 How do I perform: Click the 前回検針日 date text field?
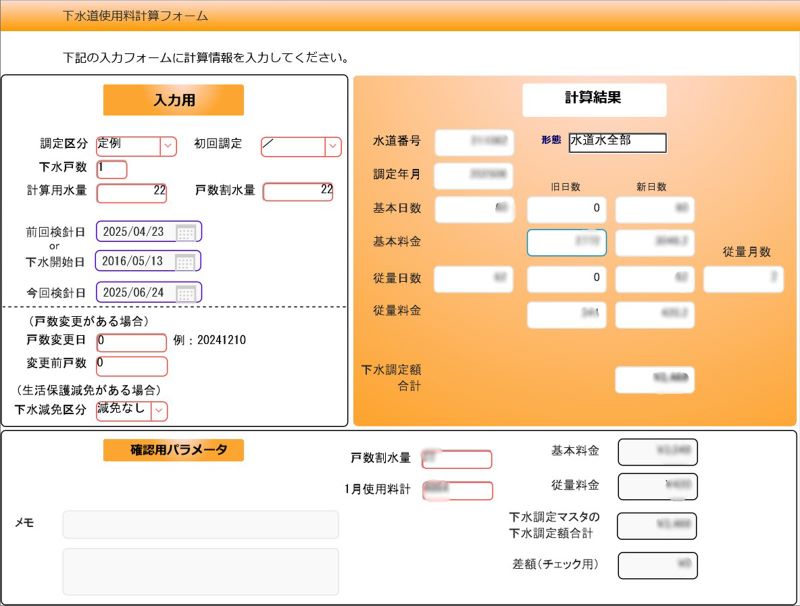[135, 232]
